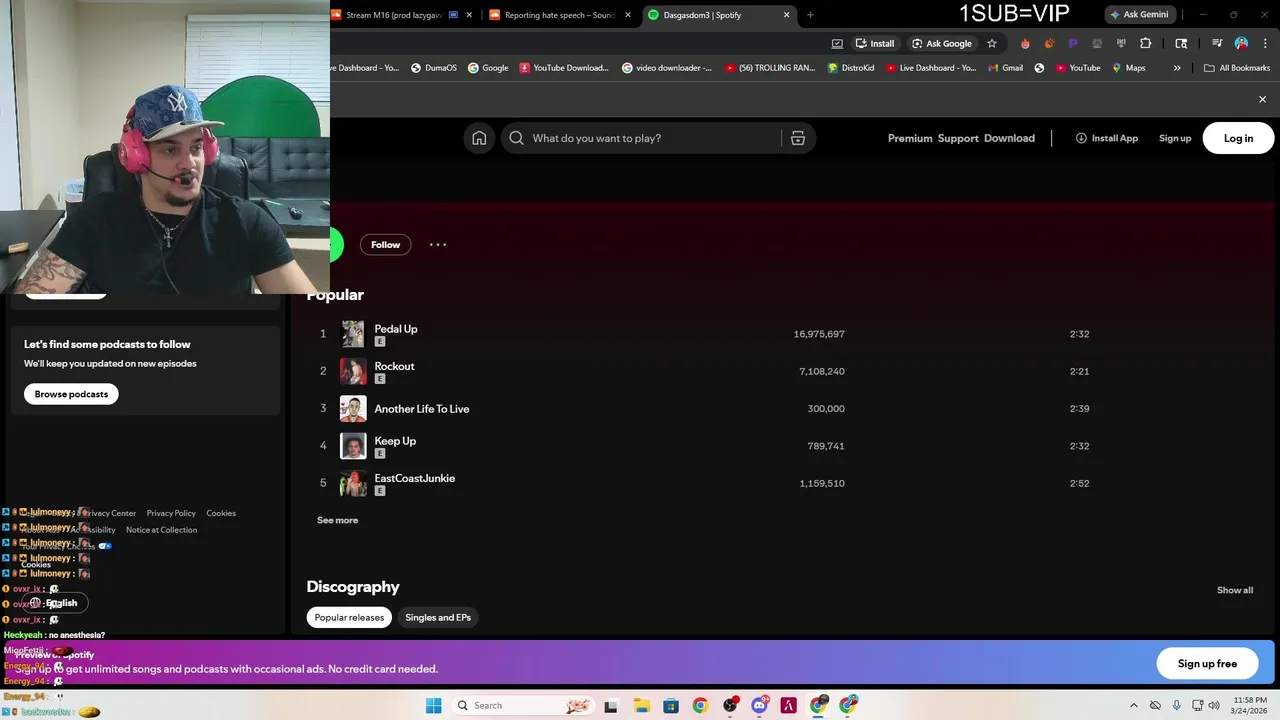Open the Cookies link beside Privacy Policy
The height and width of the screenshot is (720, 1280).
[221, 513]
